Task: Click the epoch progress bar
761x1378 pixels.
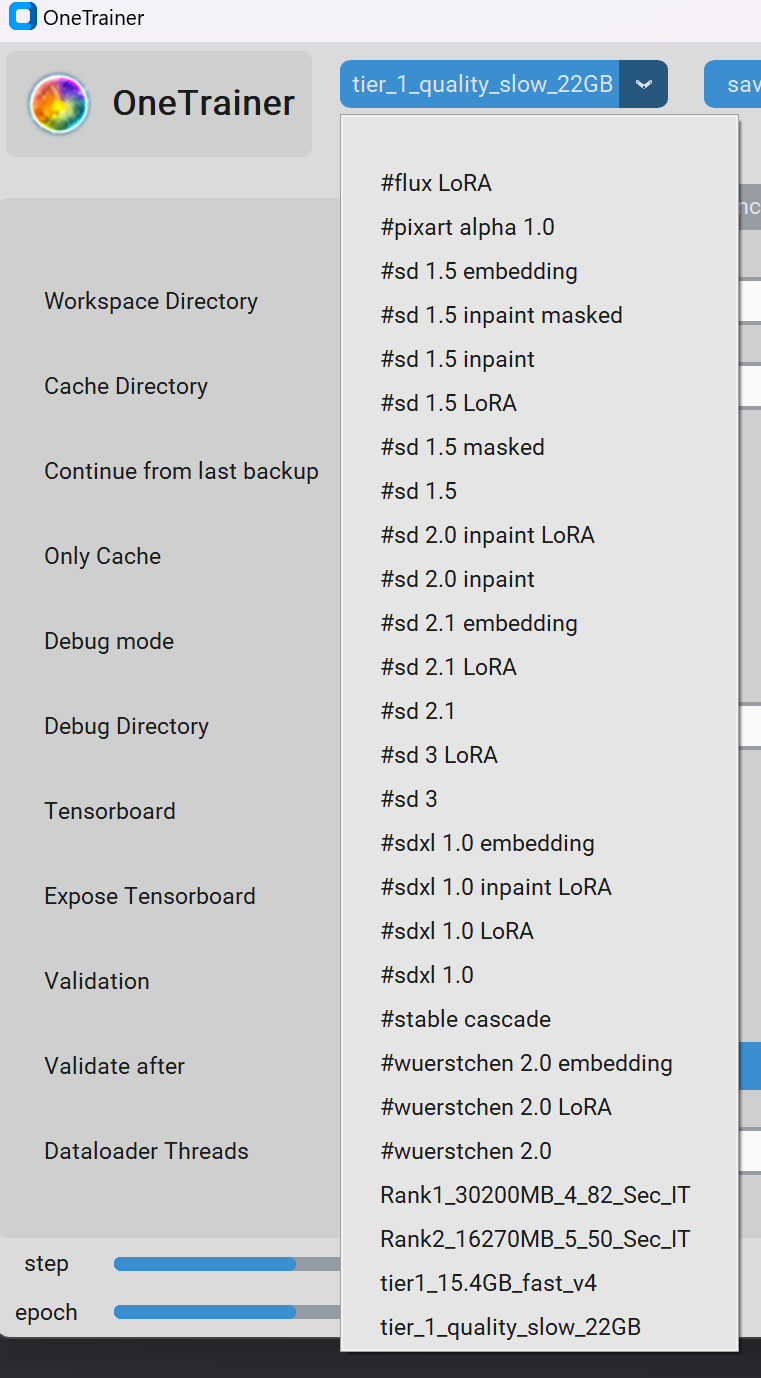Action: pyautogui.click(x=226, y=1312)
